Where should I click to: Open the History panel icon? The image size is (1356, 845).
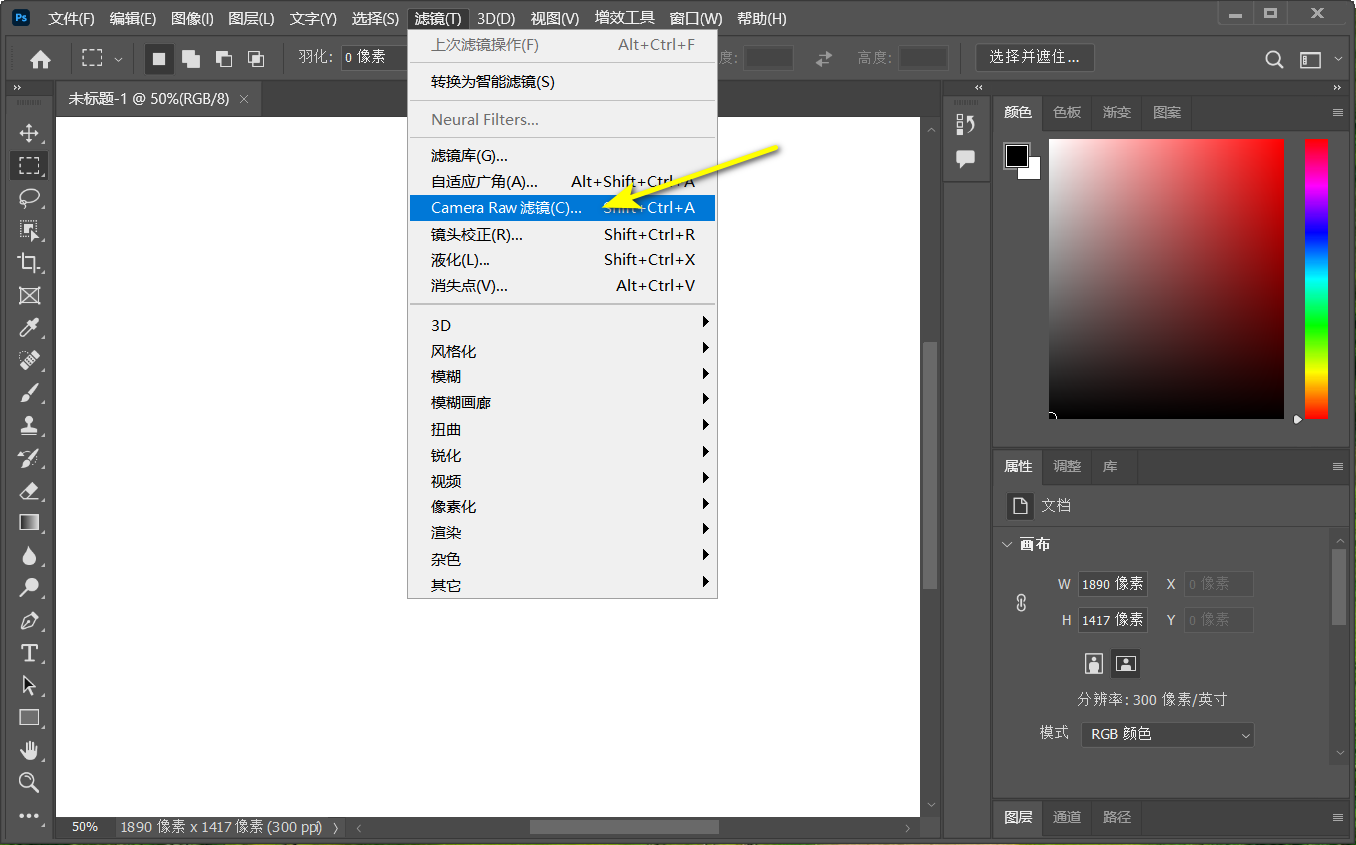[x=965, y=125]
